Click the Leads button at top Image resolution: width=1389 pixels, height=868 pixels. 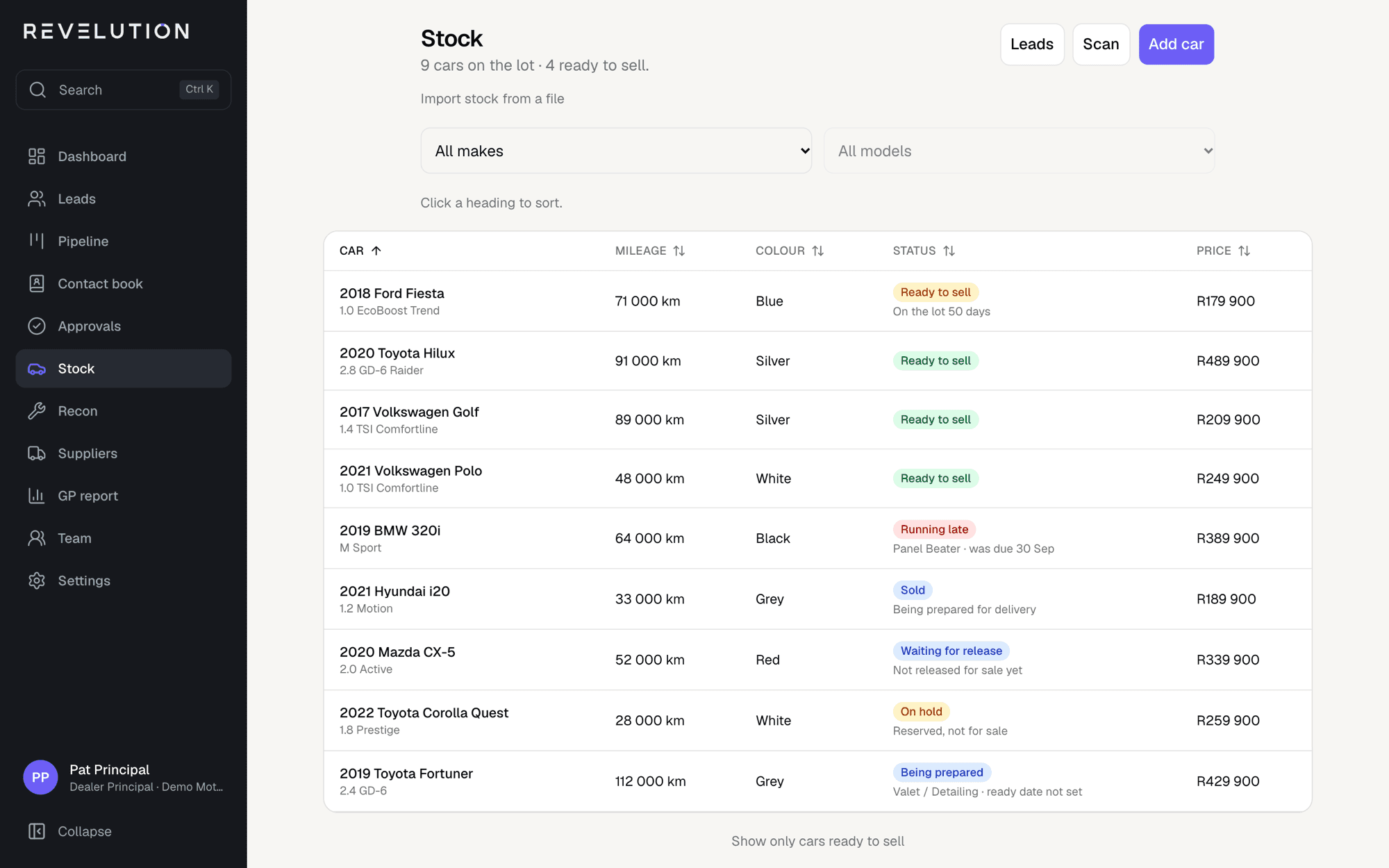point(1032,44)
